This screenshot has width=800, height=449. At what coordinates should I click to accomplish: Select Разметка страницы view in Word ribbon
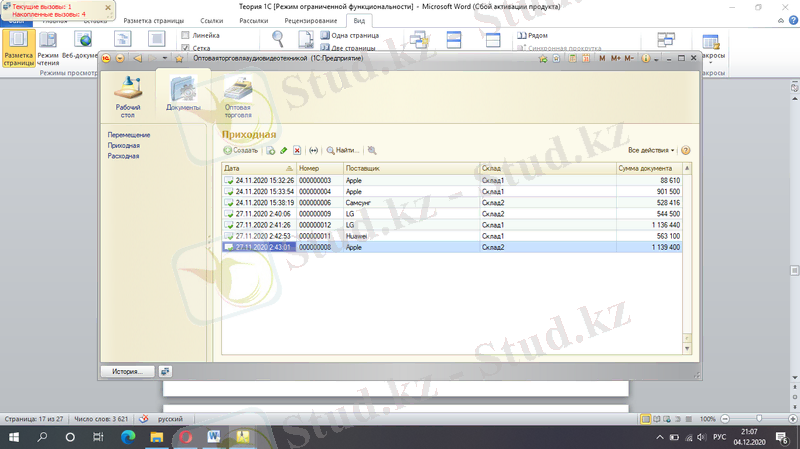[x=19, y=48]
